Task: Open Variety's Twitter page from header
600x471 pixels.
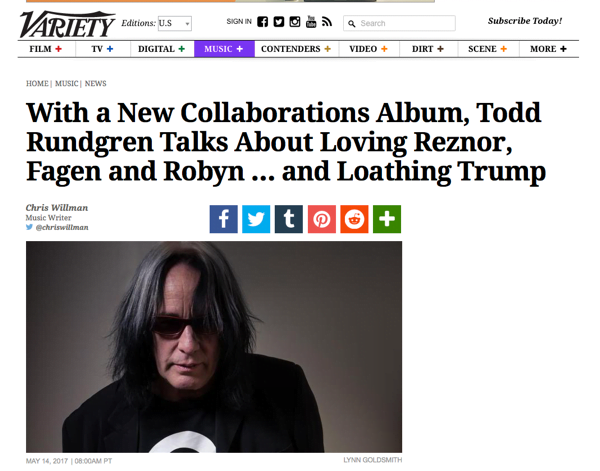Action: [x=279, y=22]
